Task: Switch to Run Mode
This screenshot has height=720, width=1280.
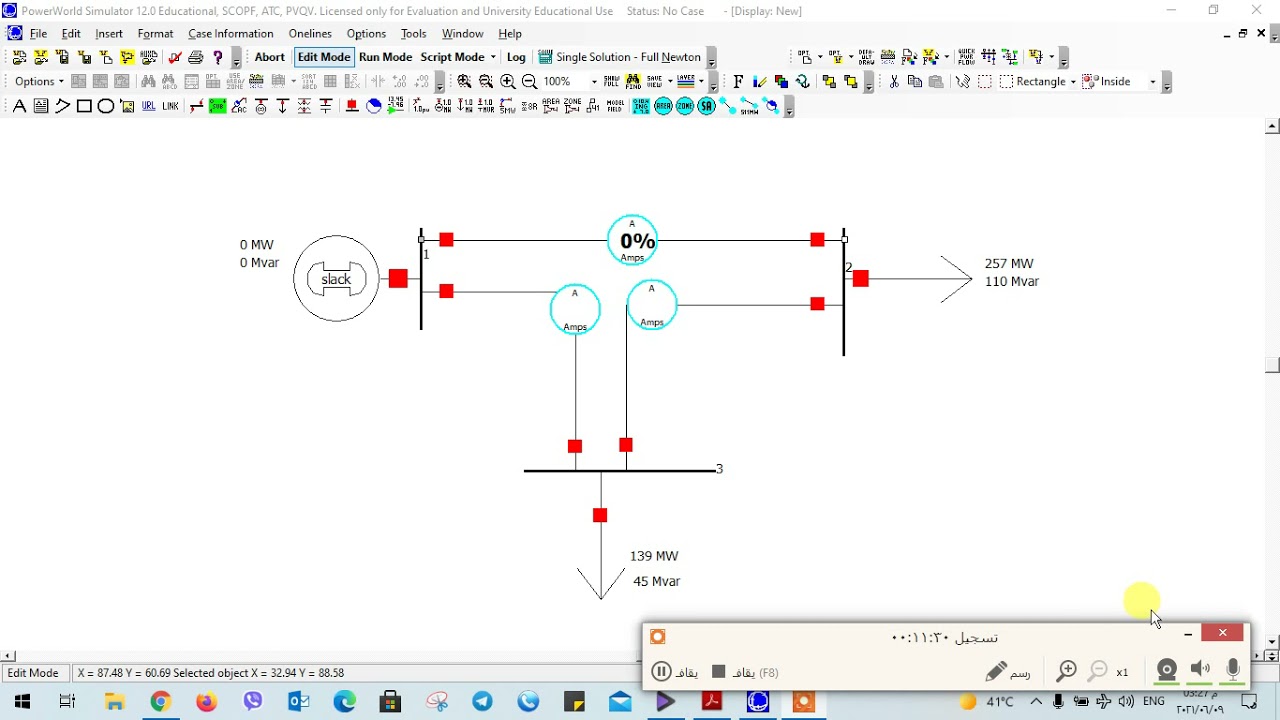Action: pos(385,57)
